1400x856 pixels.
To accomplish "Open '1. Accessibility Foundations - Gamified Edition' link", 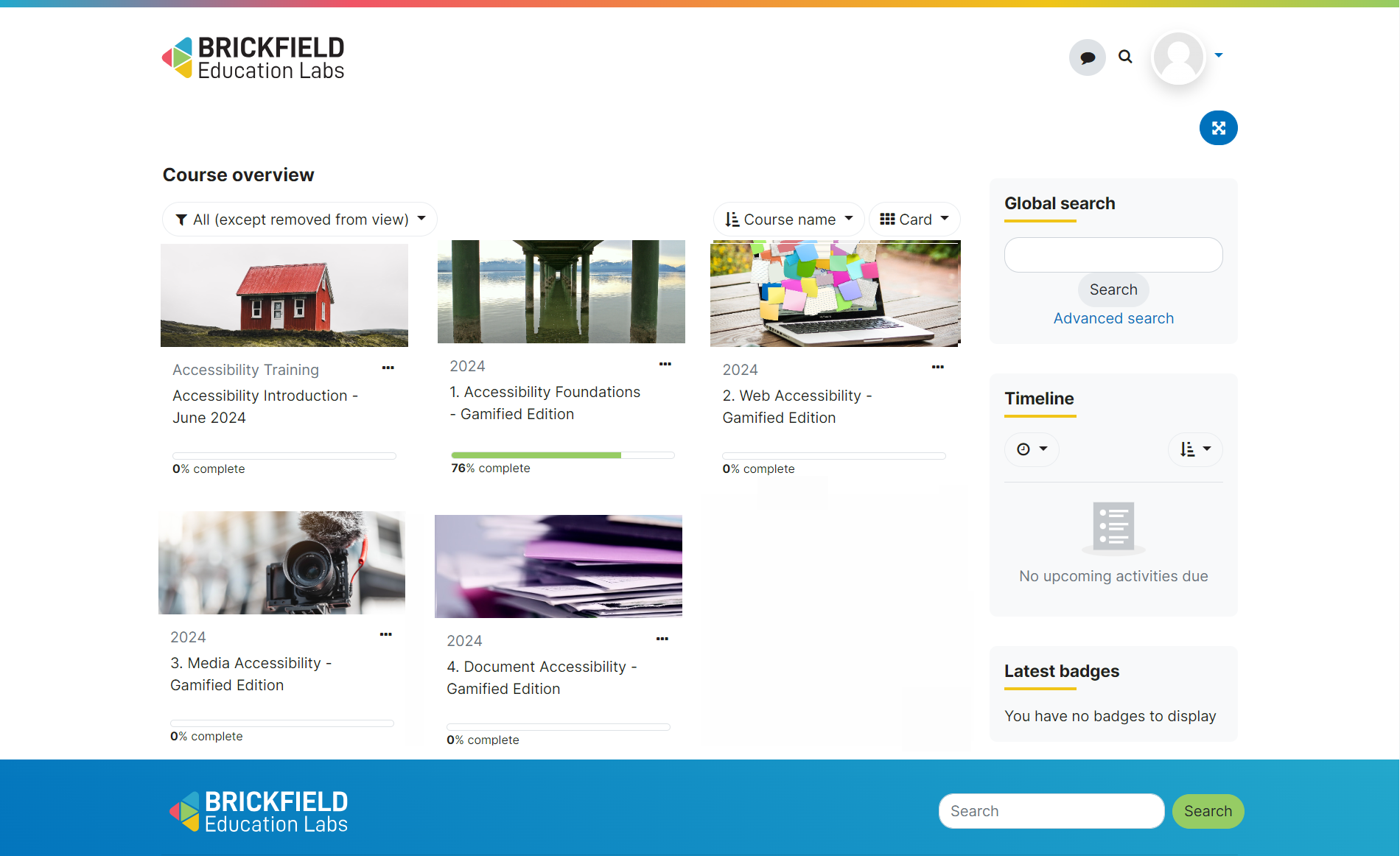I will coord(545,403).
